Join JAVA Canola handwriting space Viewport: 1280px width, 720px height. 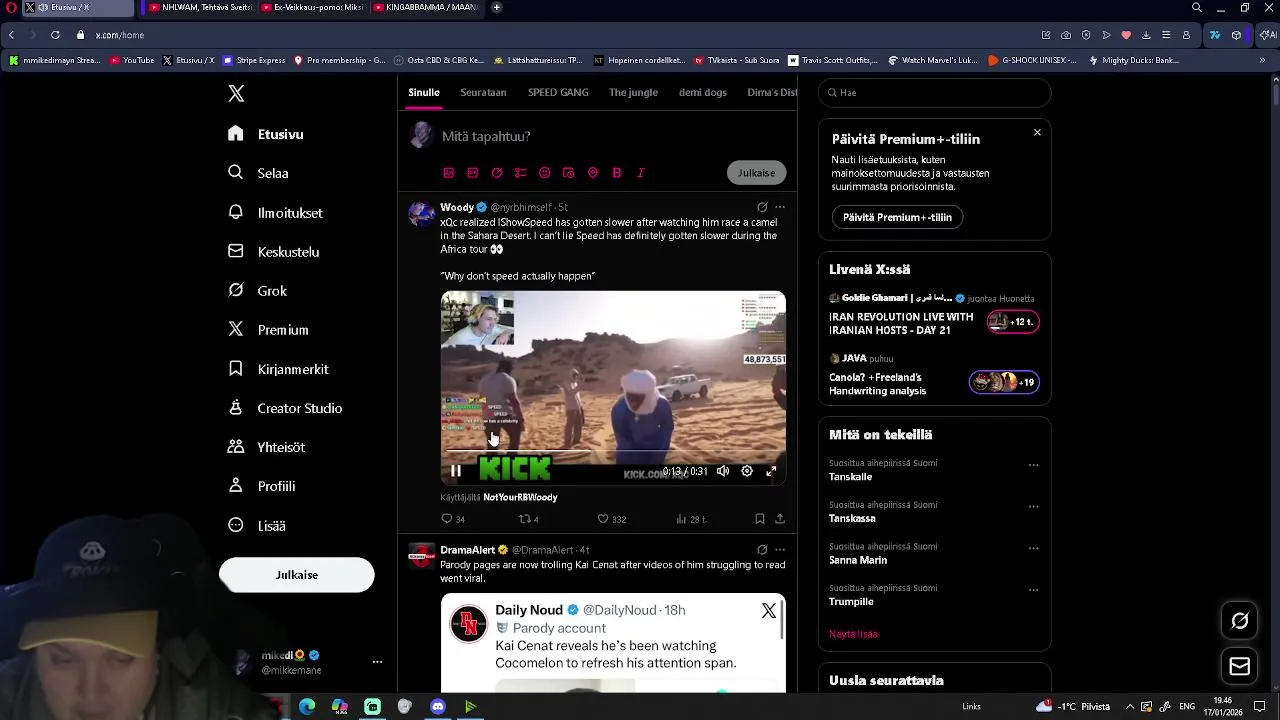1004,382
